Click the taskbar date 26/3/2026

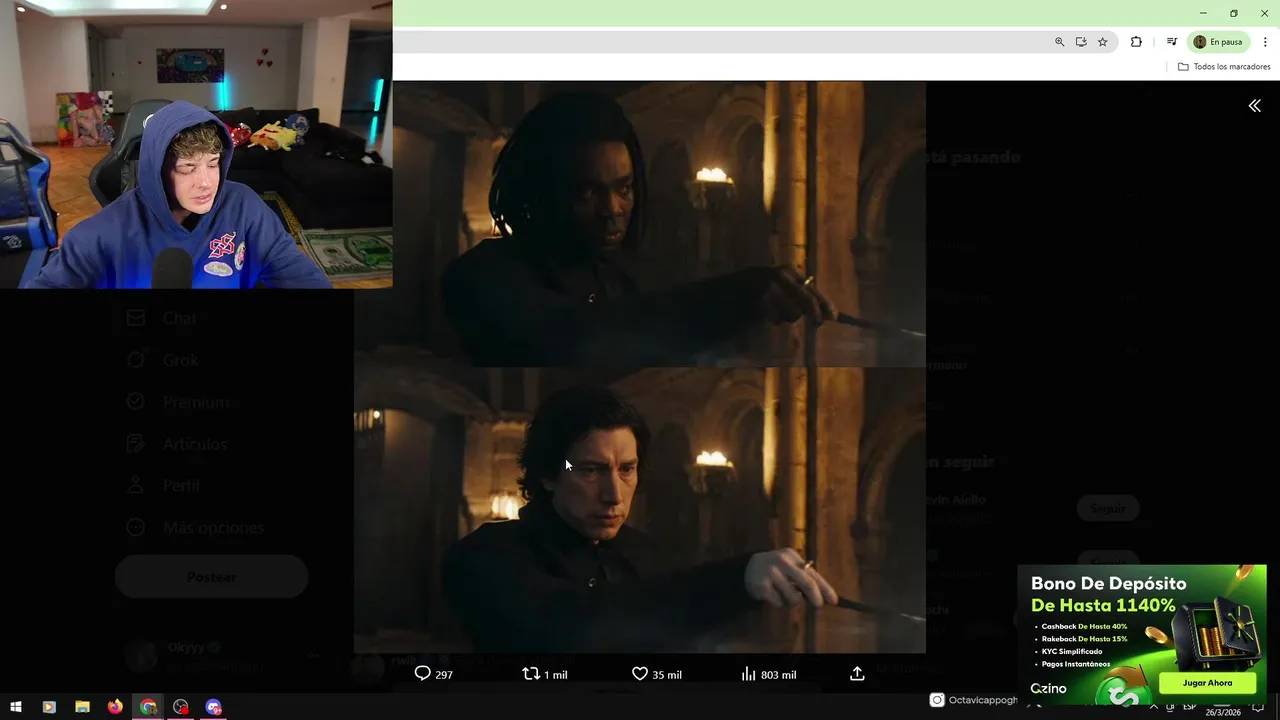click(x=1222, y=712)
